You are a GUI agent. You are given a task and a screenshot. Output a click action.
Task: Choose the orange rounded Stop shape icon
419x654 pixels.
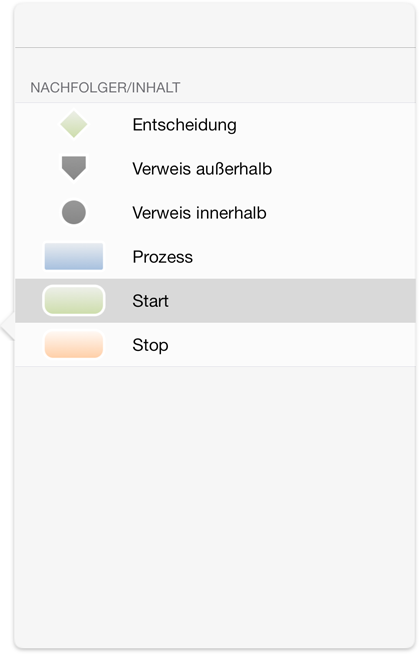[74, 345]
